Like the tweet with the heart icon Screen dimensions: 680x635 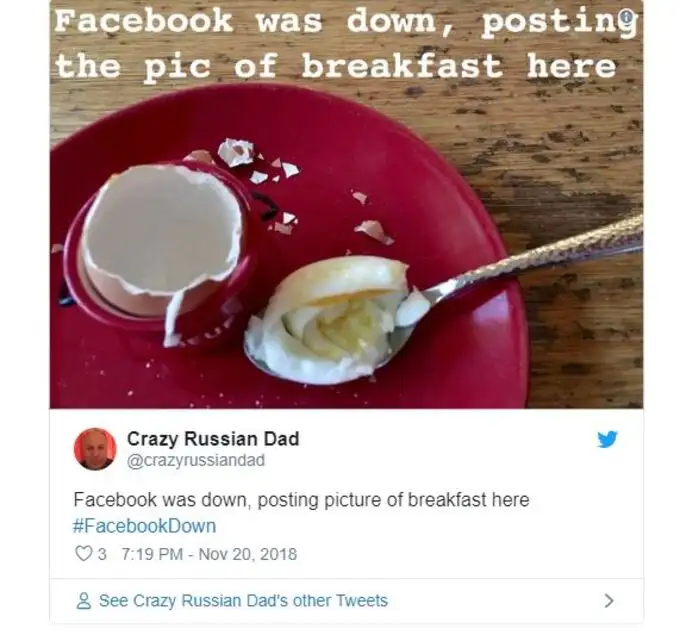click(83, 554)
